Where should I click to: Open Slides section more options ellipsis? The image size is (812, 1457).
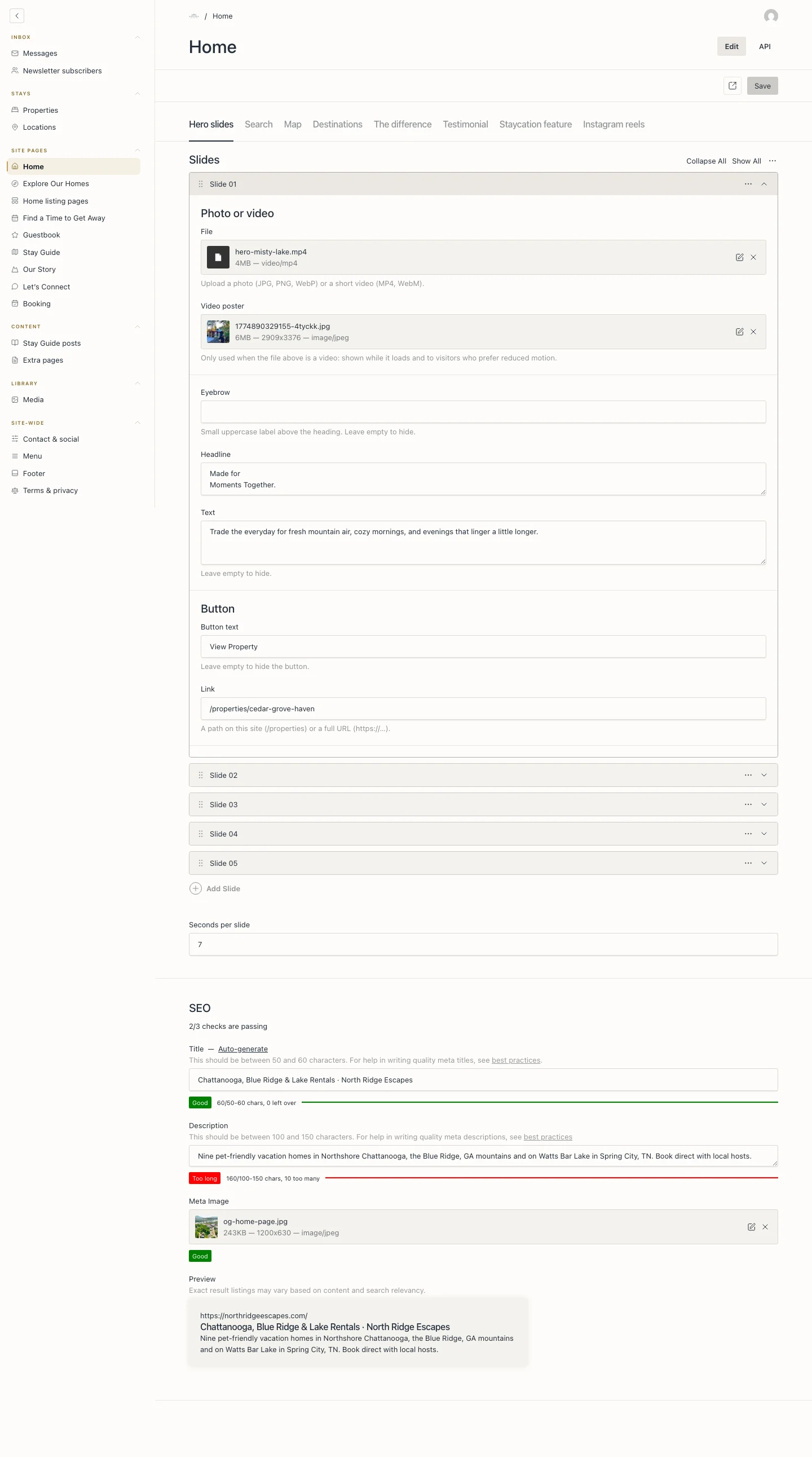pos(773,161)
